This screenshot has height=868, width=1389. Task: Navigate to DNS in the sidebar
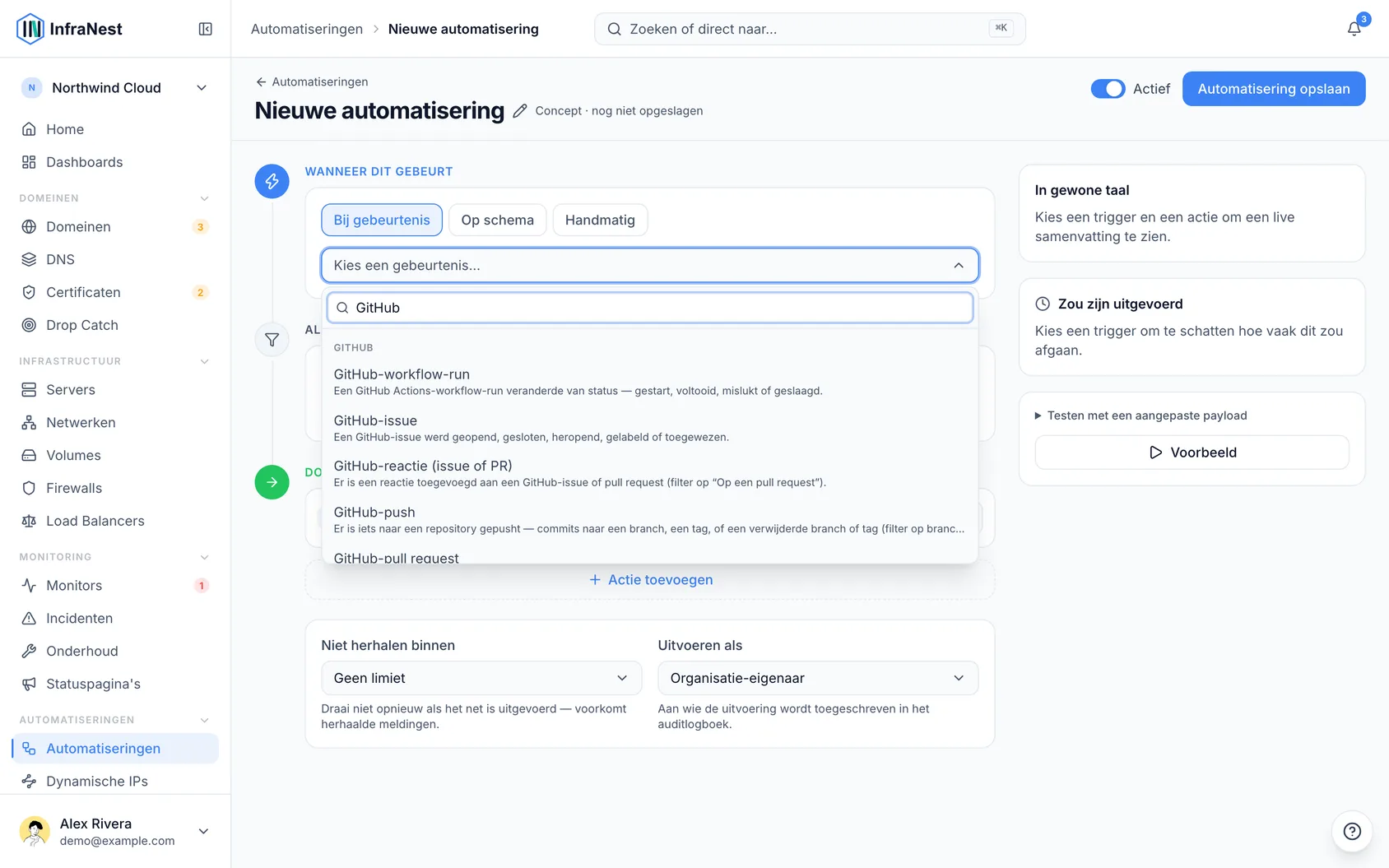click(115, 259)
